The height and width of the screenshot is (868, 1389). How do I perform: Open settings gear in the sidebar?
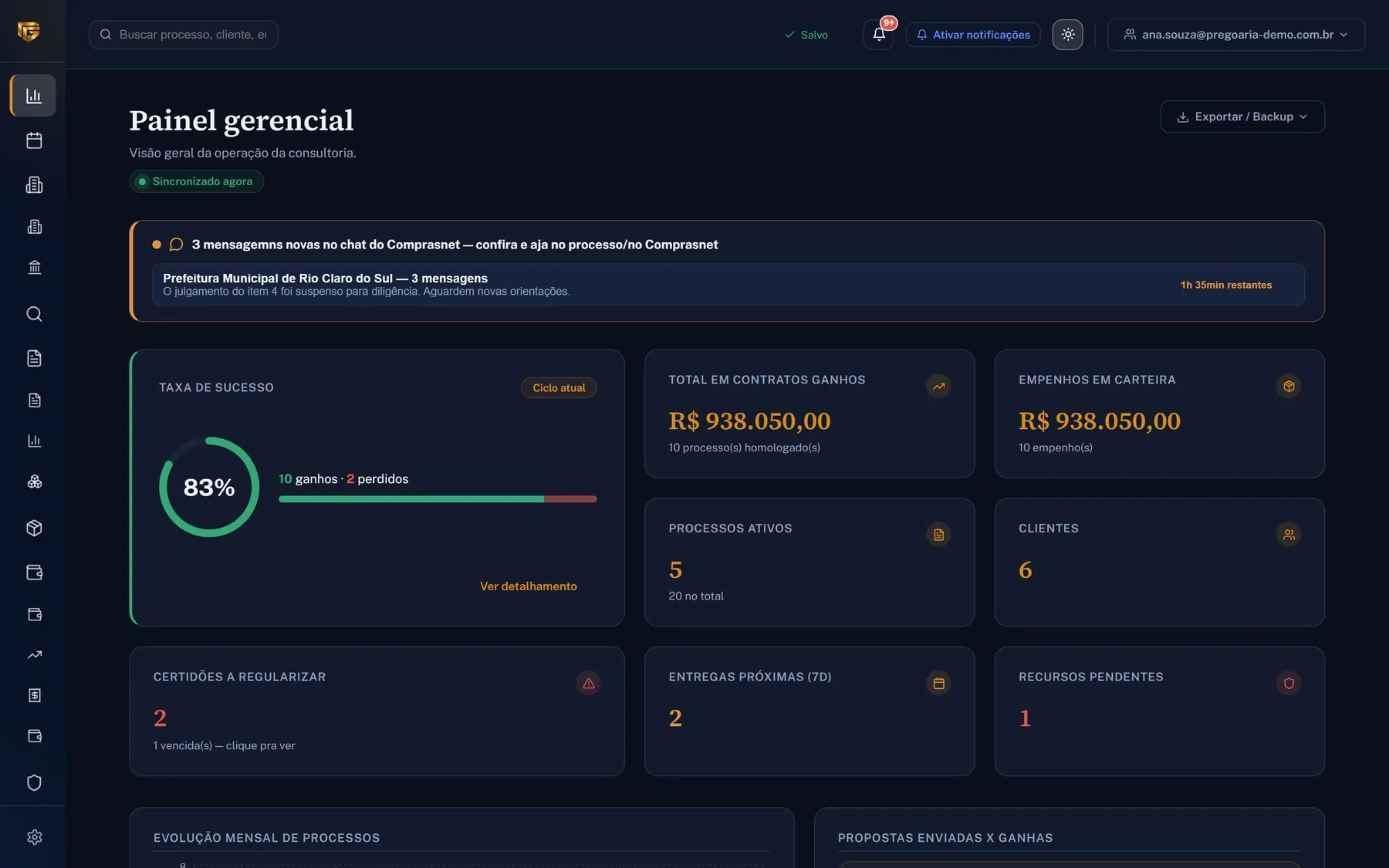(x=34, y=837)
